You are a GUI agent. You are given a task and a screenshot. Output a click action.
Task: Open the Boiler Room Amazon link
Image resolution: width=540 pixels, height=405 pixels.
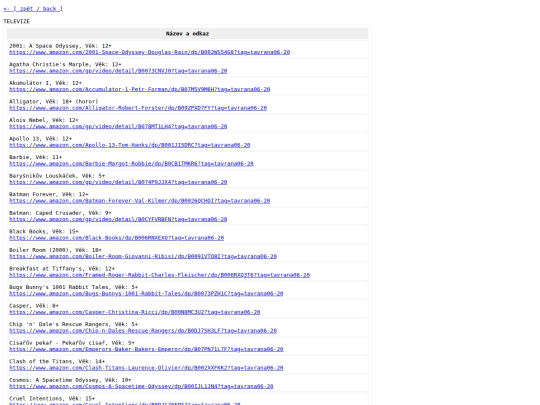point(143,257)
